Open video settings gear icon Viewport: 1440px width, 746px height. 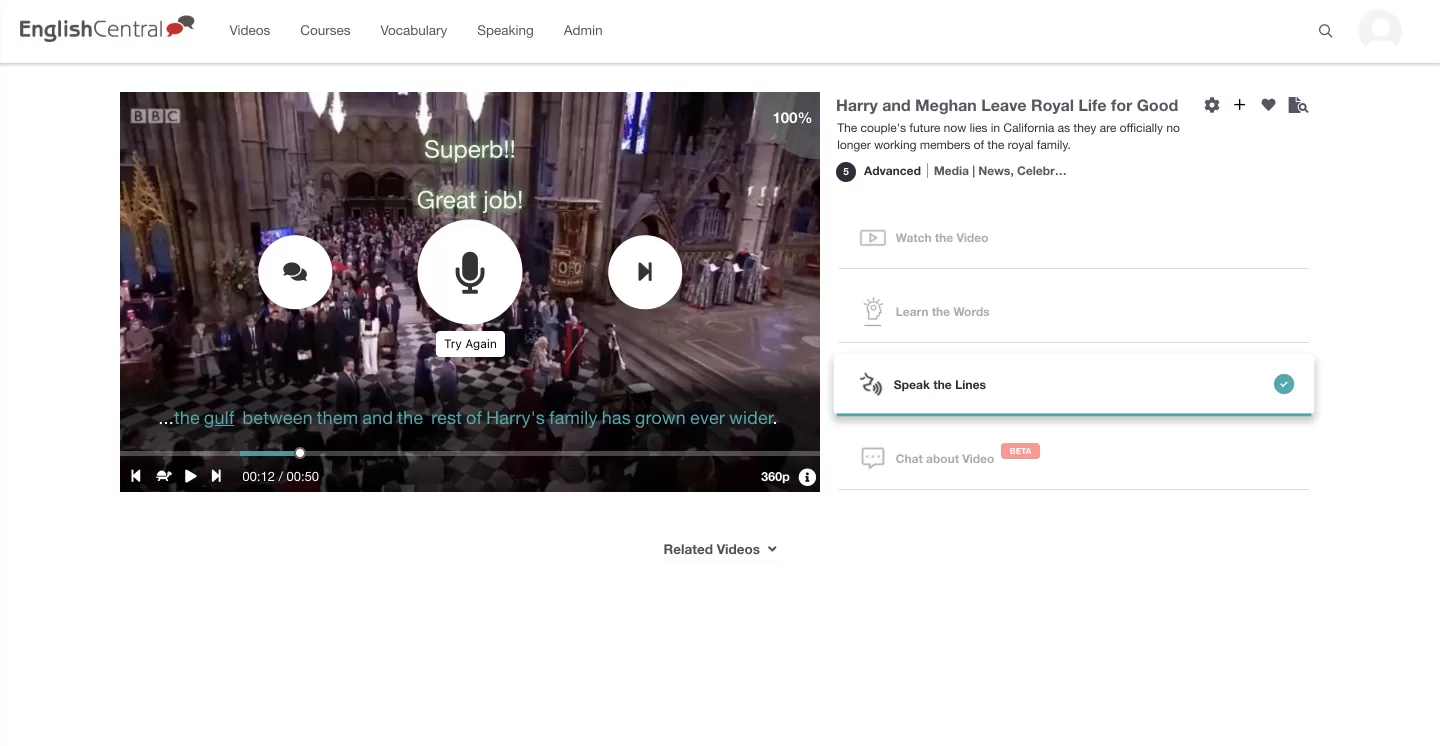pos(1212,105)
